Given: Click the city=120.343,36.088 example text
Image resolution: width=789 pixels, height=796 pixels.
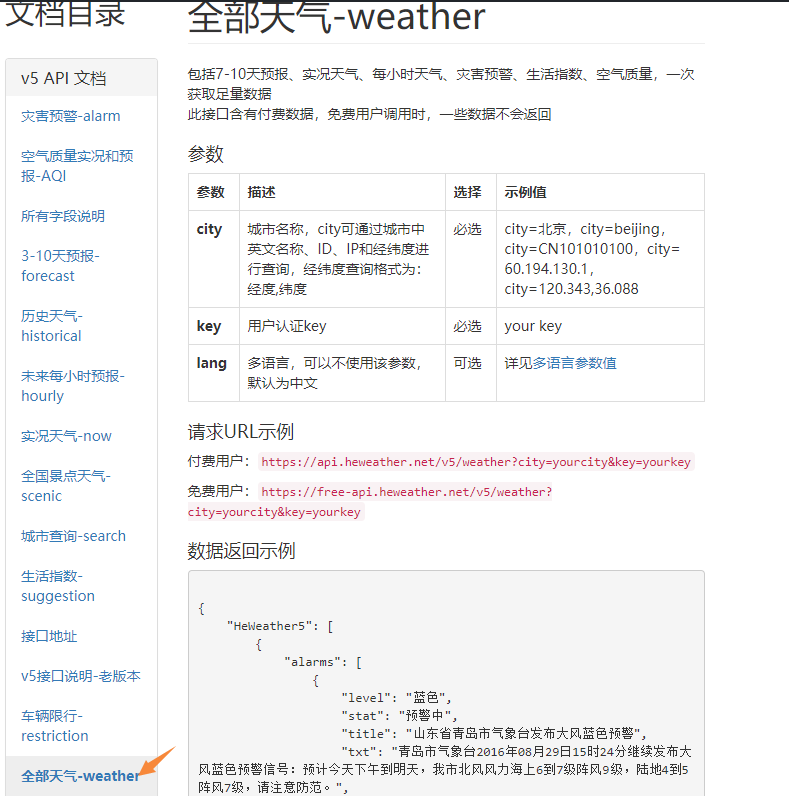Looking at the screenshot, I should pyautogui.click(x=571, y=289).
